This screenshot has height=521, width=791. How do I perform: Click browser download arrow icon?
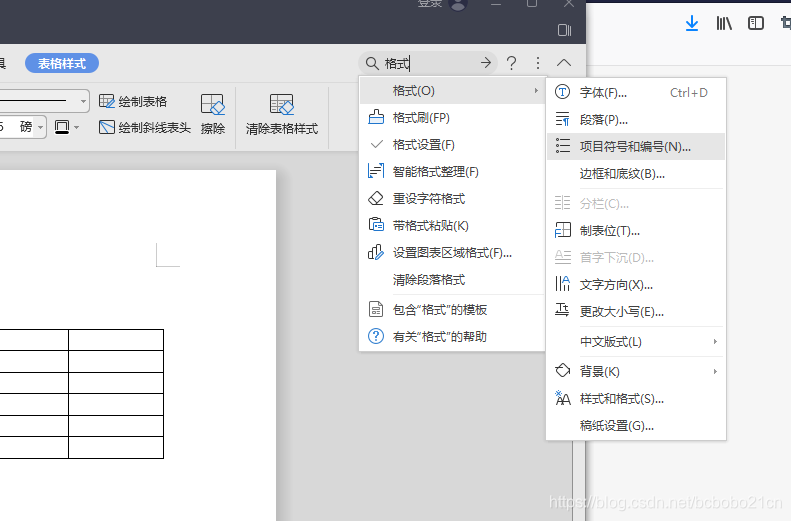coord(692,23)
